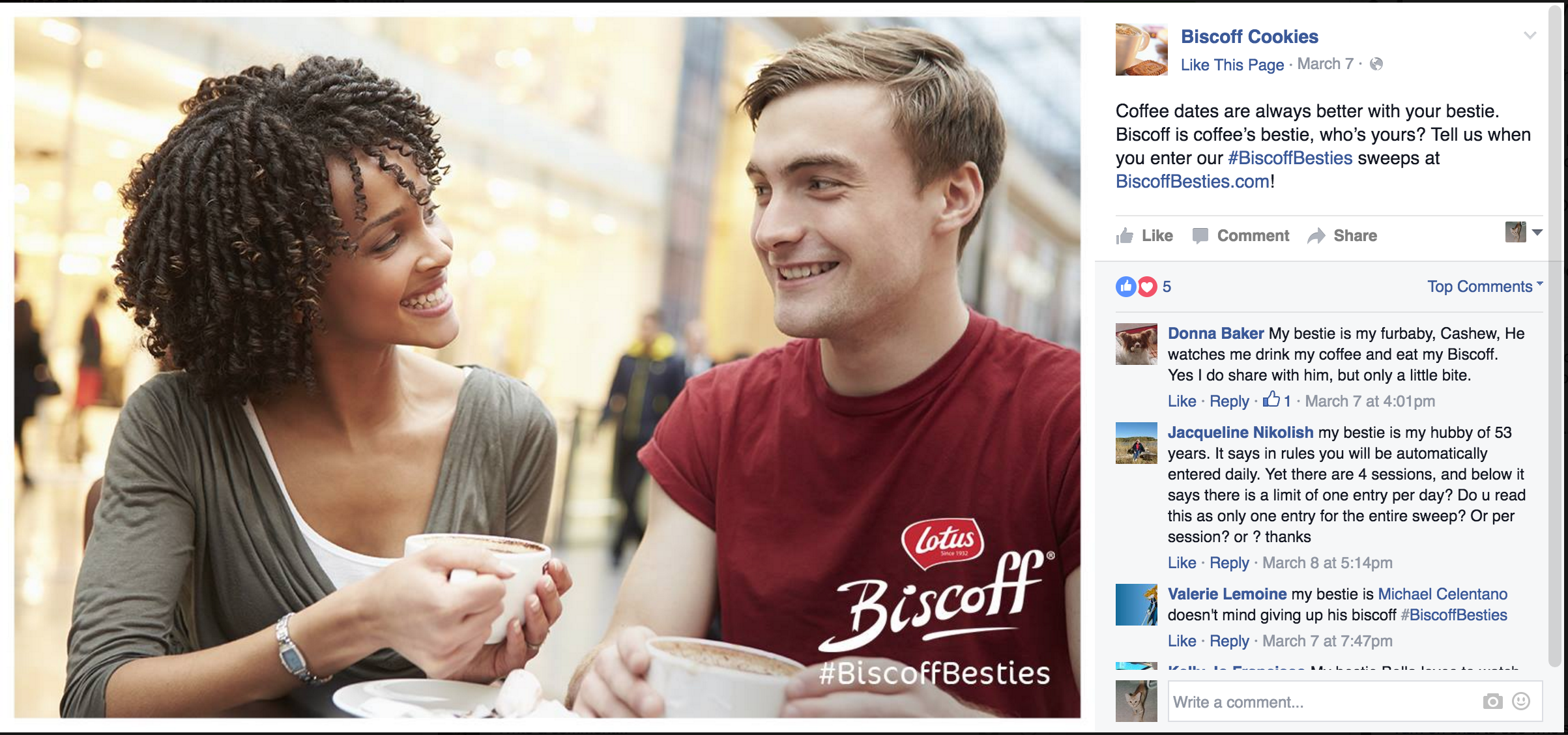Reply to Jacqueline Nikolish's comment
Screen dimensions: 1568x735
(1229, 563)
